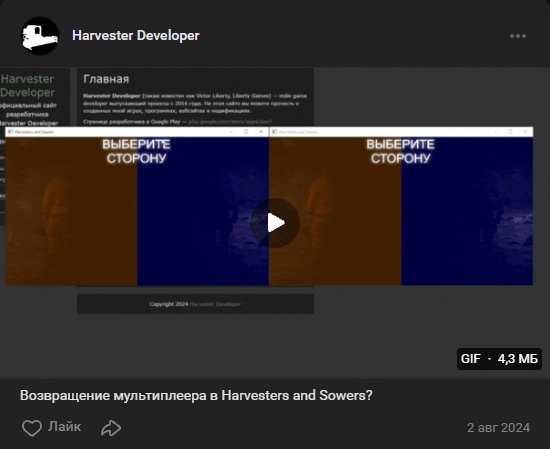
Task: Click the GIF 4,3 МБ badge
Action: click(x=499, y=359)
